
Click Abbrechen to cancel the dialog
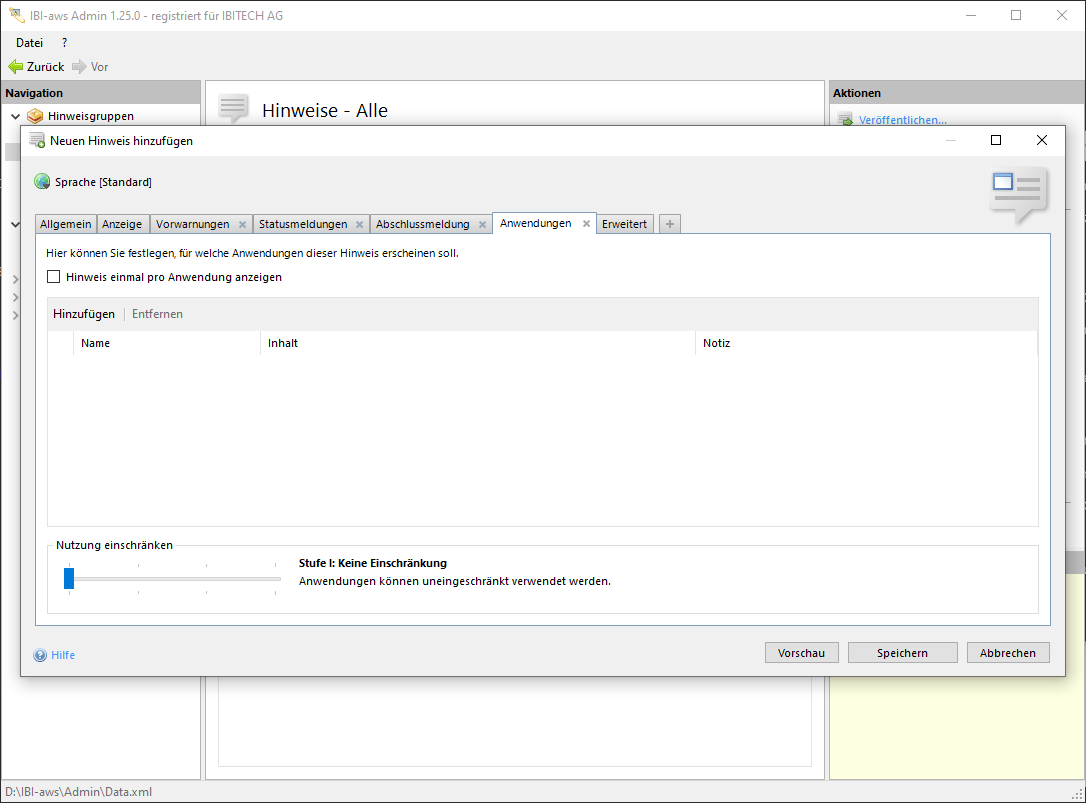click(1007, 653)
